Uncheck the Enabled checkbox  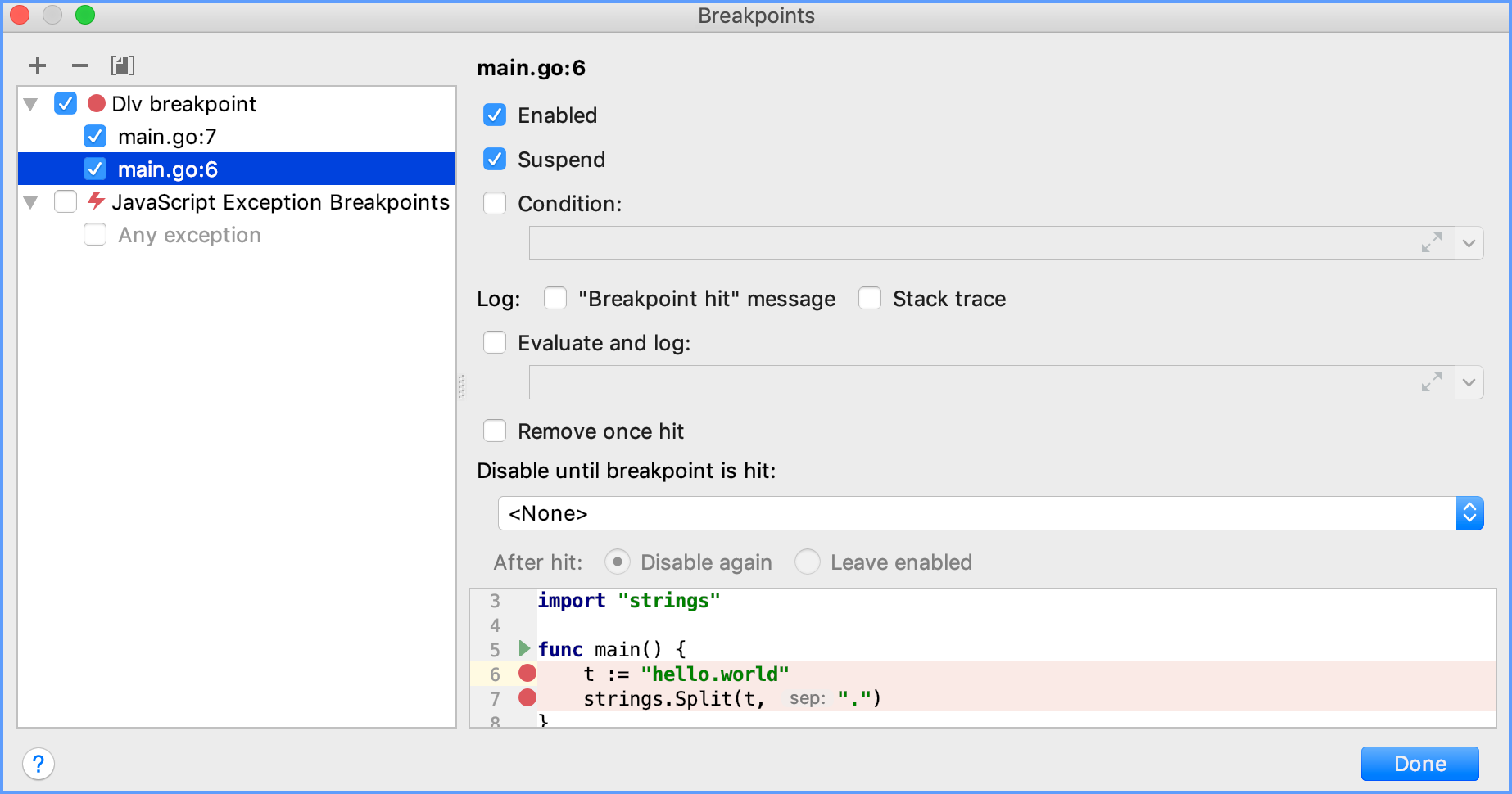[x=496, y=115]
